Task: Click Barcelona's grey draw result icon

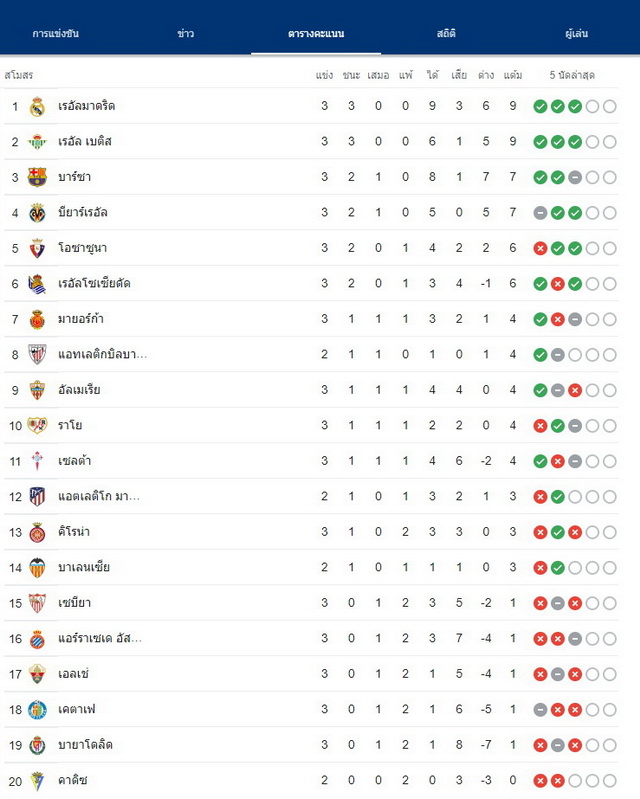Action: tap(575, 177)
